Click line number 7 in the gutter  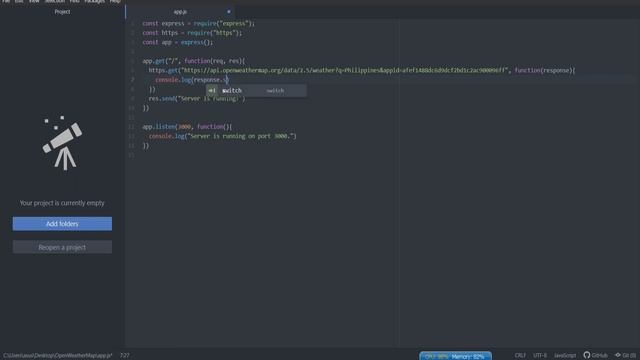(x=132, y=80)
